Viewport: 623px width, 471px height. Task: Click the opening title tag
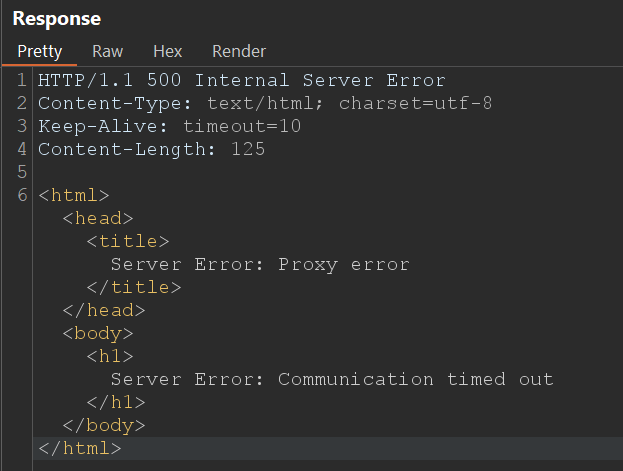pyautogui.click(x=127, y=241)
